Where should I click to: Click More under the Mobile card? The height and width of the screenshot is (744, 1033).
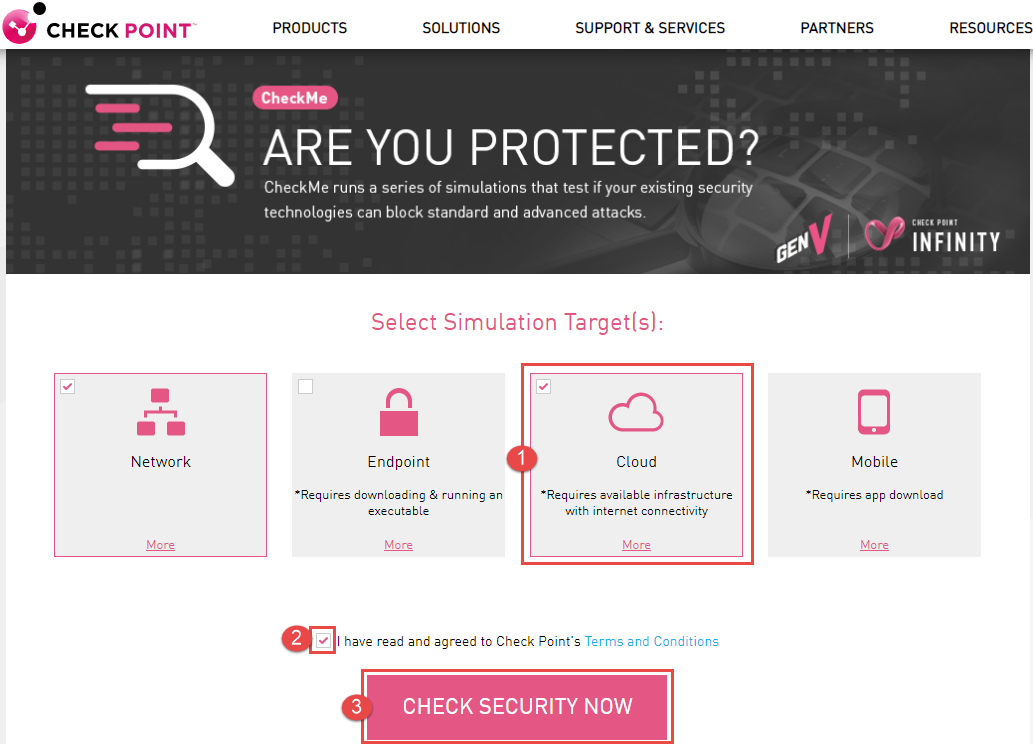[x=874, y=545]
